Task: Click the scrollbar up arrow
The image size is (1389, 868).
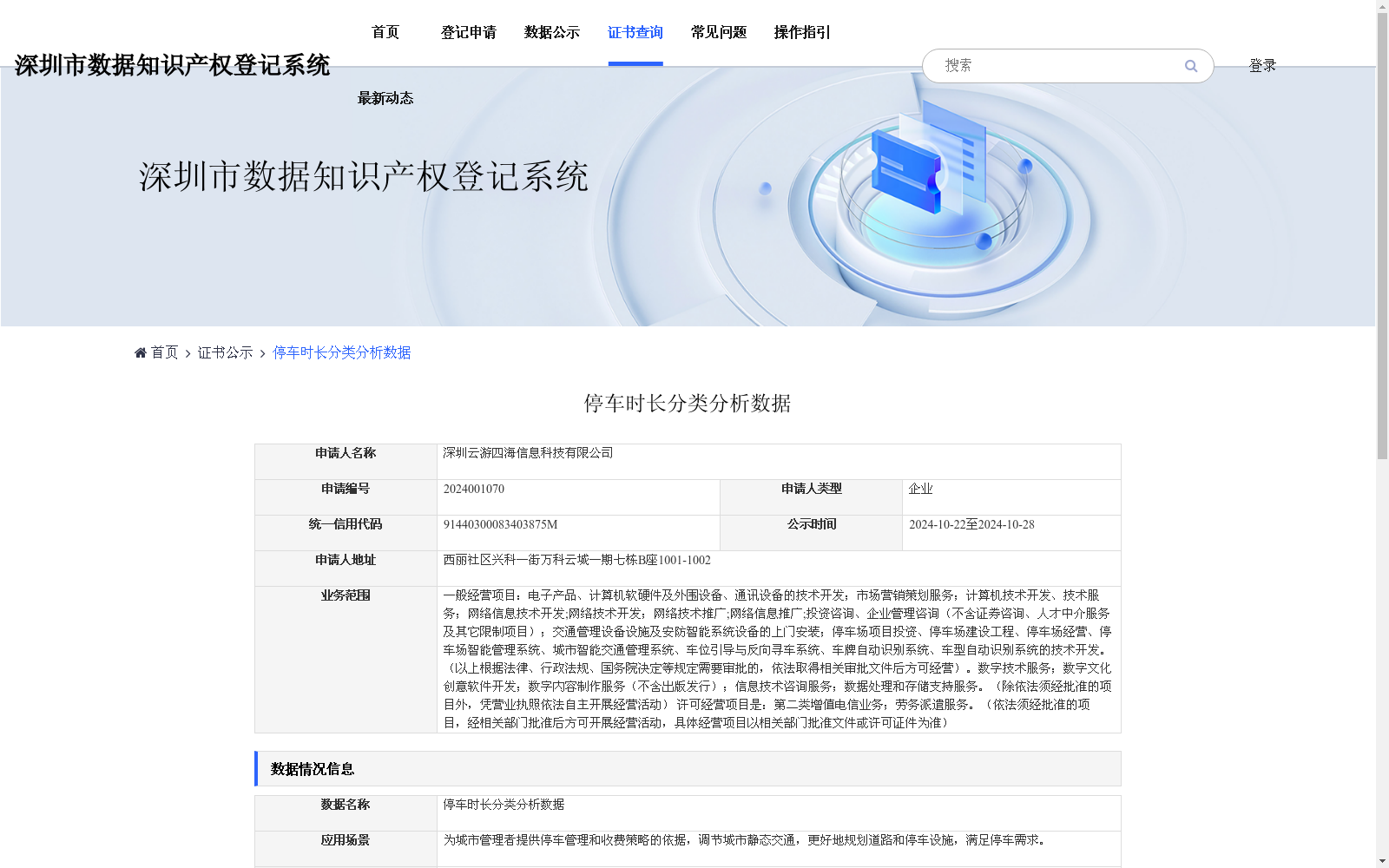Action: coord(1382,6)
